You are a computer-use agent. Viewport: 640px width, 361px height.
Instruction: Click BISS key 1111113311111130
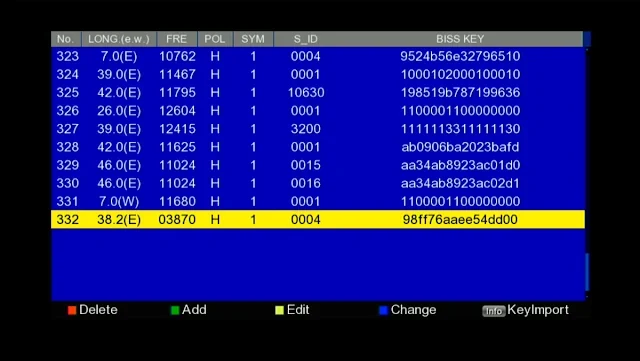click(460, 129)
